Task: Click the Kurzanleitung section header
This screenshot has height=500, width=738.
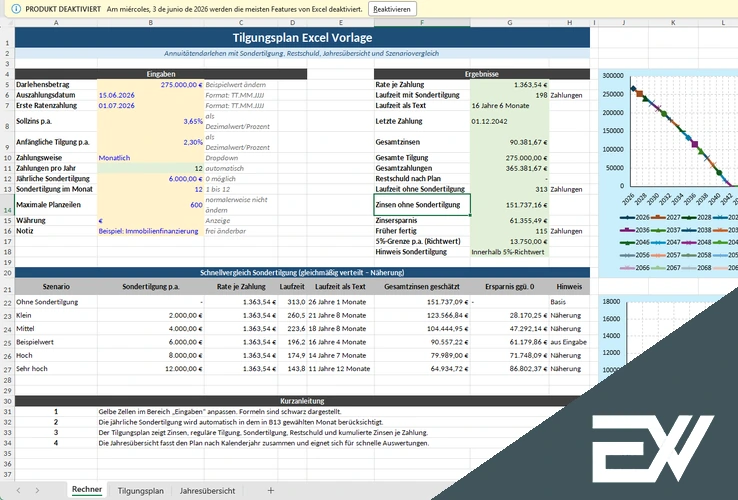Action: 302,401
